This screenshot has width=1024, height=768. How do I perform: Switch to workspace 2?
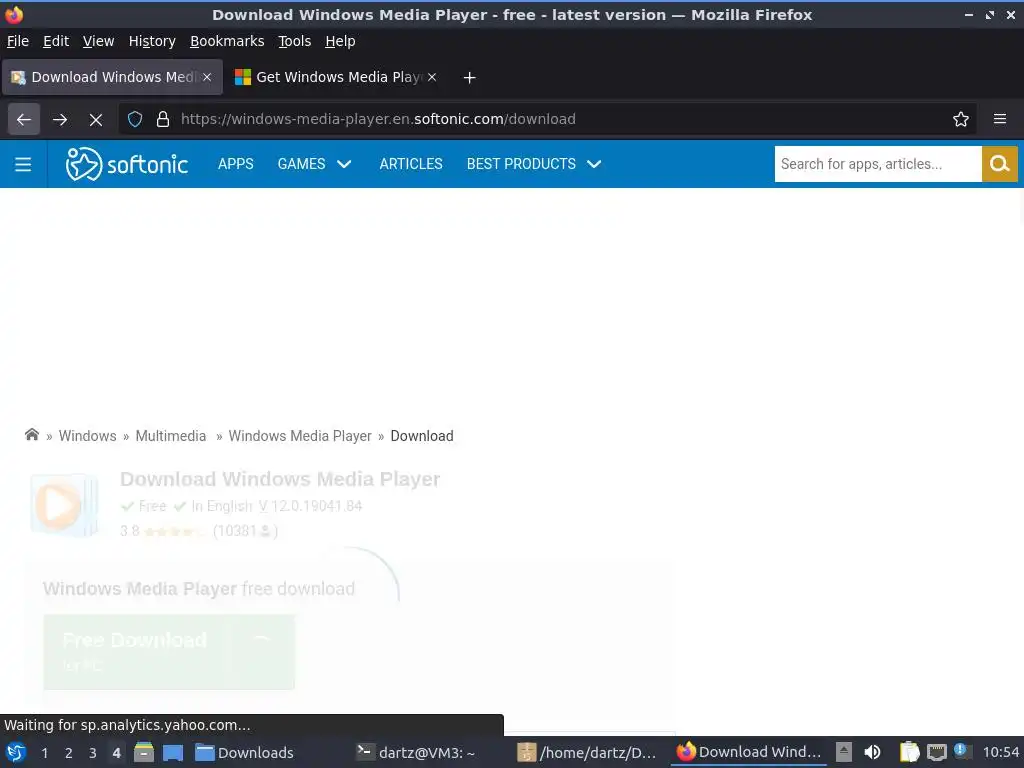click(69, 753)
